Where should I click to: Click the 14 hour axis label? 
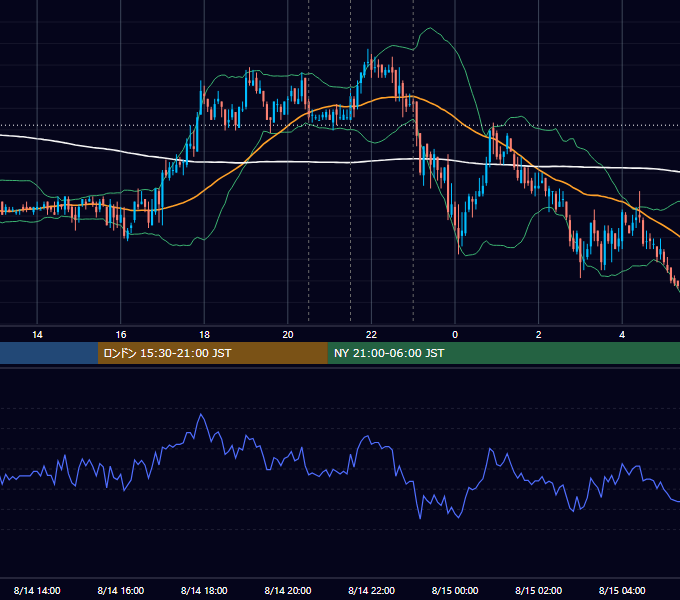(37, 335)
